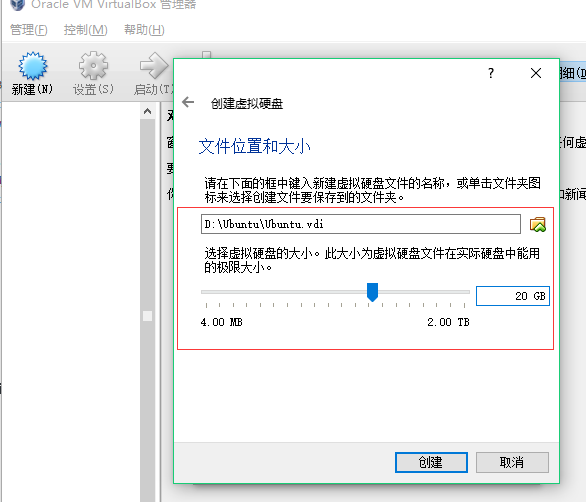Go back with the dialog's left arrow
Image resolution: width=586 pixels, height=502 pixels.
pos(188,102)
